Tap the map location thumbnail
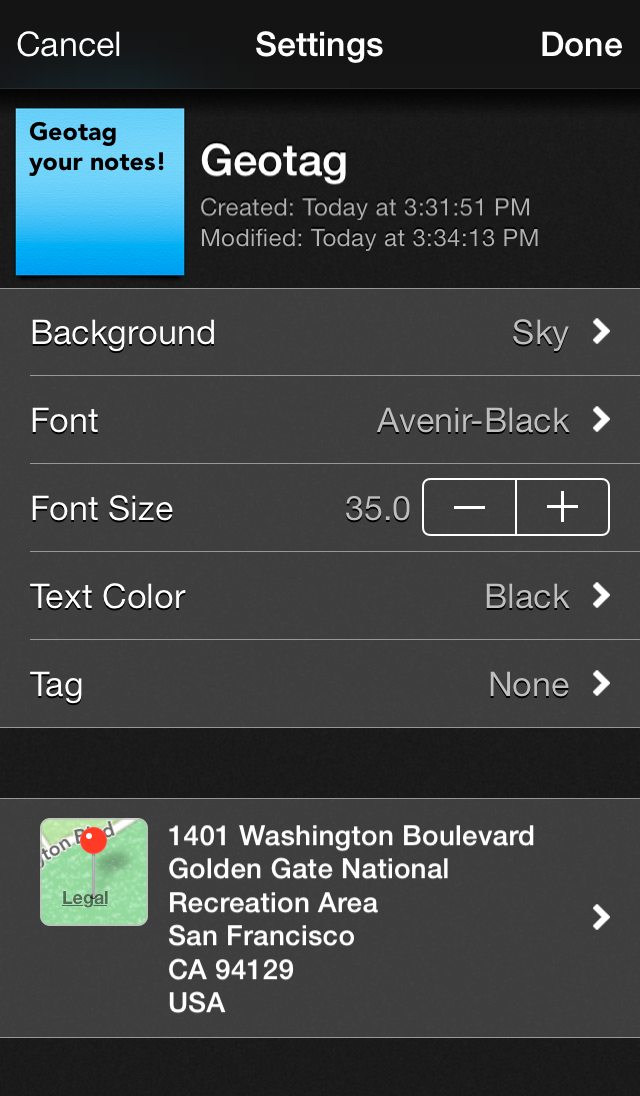This screenshot has height=1096, width=640. [x=94, y=872]
